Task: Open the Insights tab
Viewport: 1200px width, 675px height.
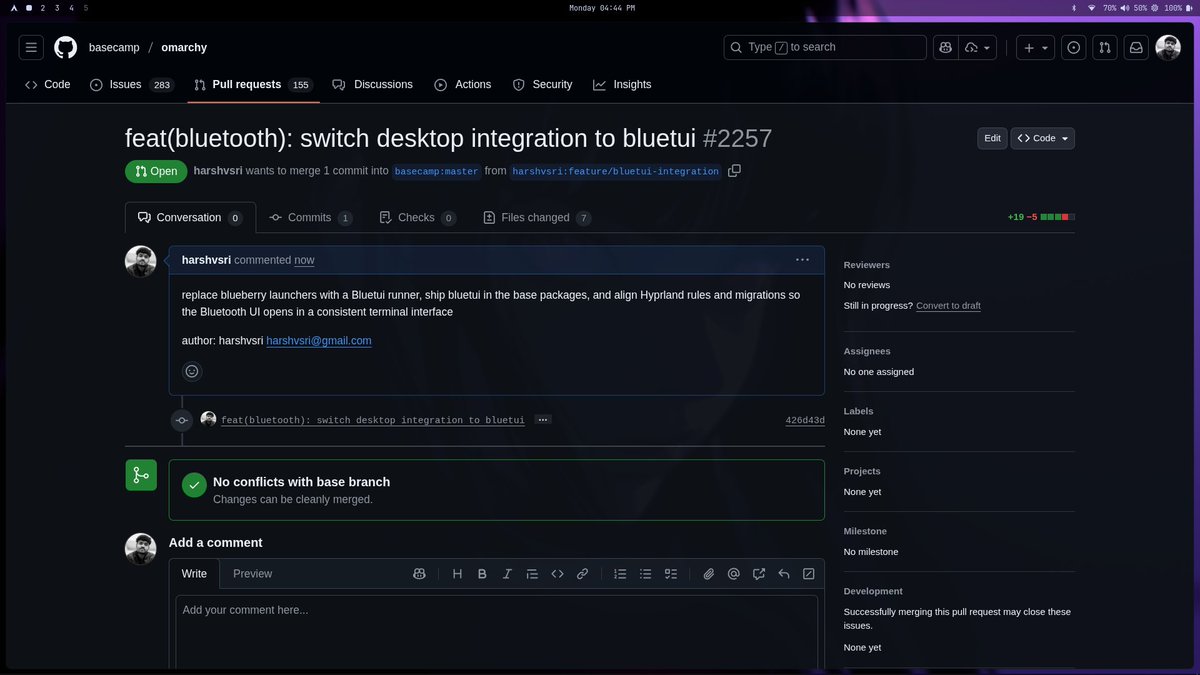Action: (622, 85)
